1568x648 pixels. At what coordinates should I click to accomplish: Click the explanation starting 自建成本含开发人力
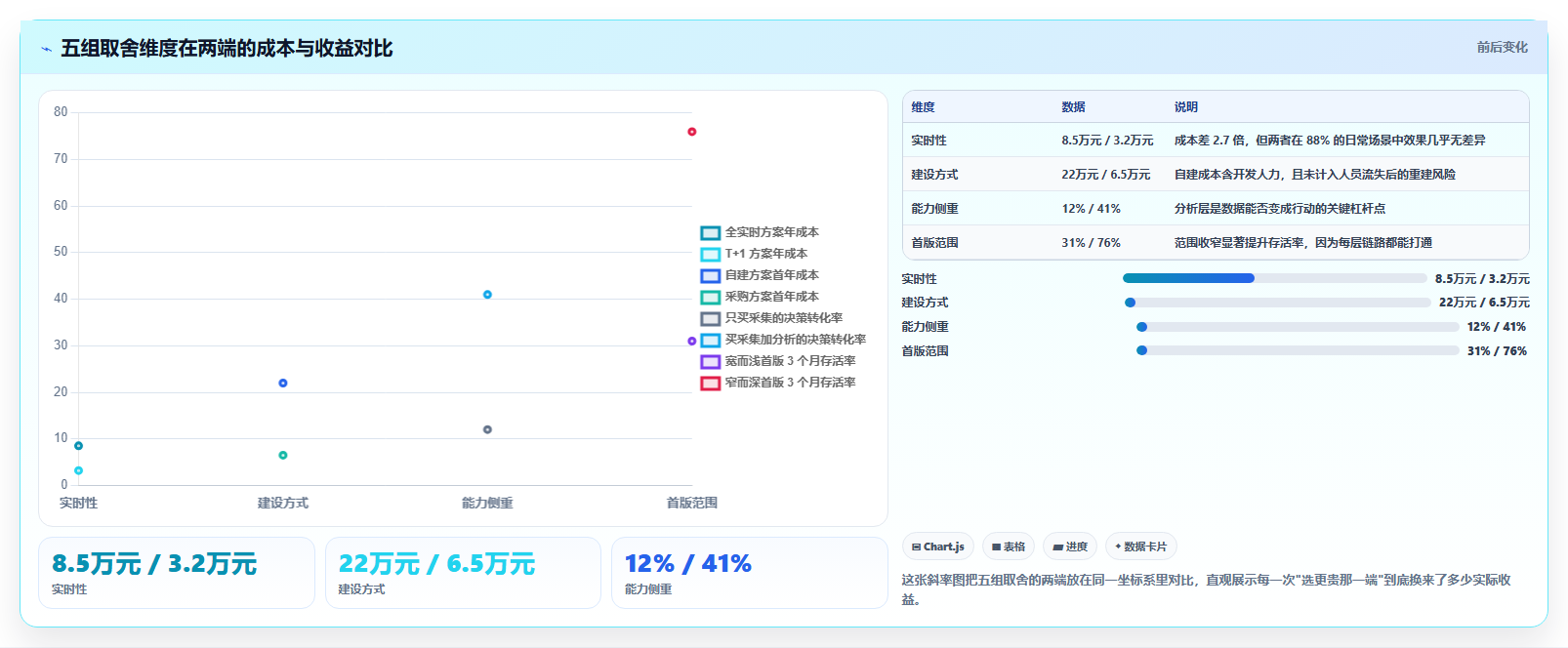(x=1314, y=175)
